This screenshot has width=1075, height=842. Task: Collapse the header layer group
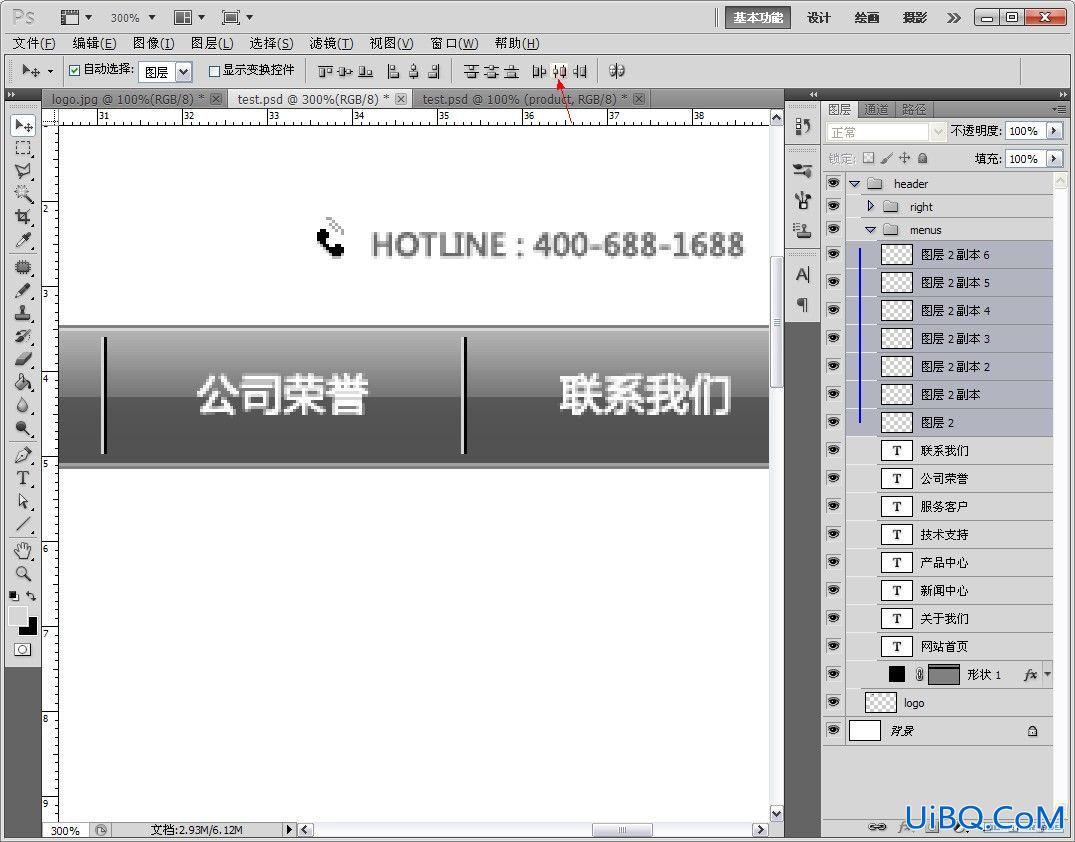pyautogui.click(x=854, y=184)
